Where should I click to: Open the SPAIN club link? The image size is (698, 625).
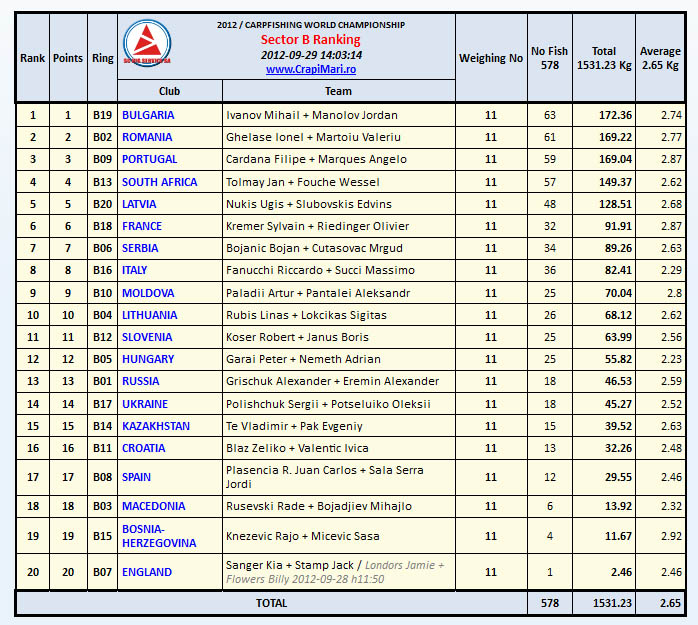tap(136, 477)
